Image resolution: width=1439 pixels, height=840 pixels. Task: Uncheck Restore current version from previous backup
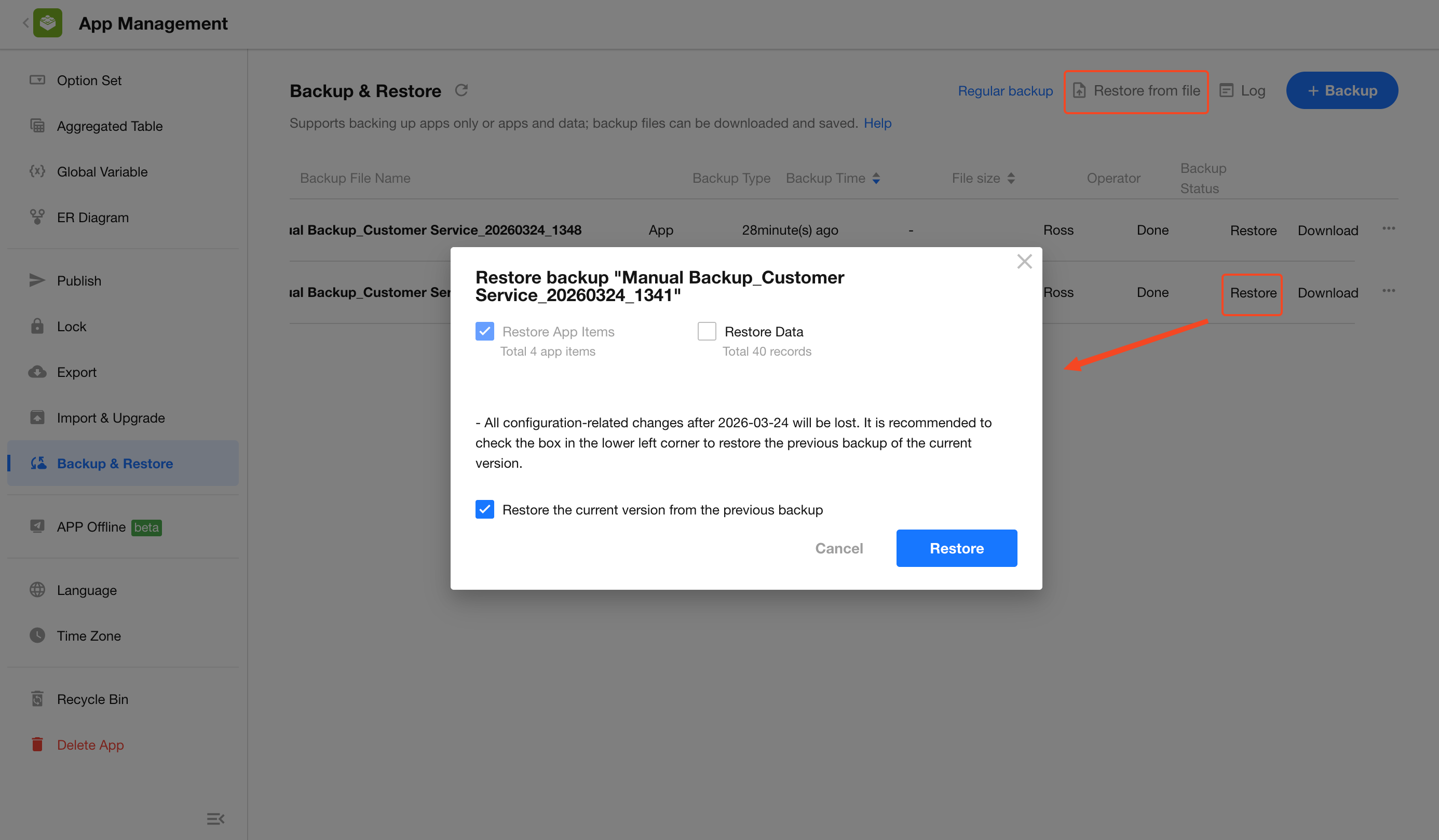(x=484, y=509)
